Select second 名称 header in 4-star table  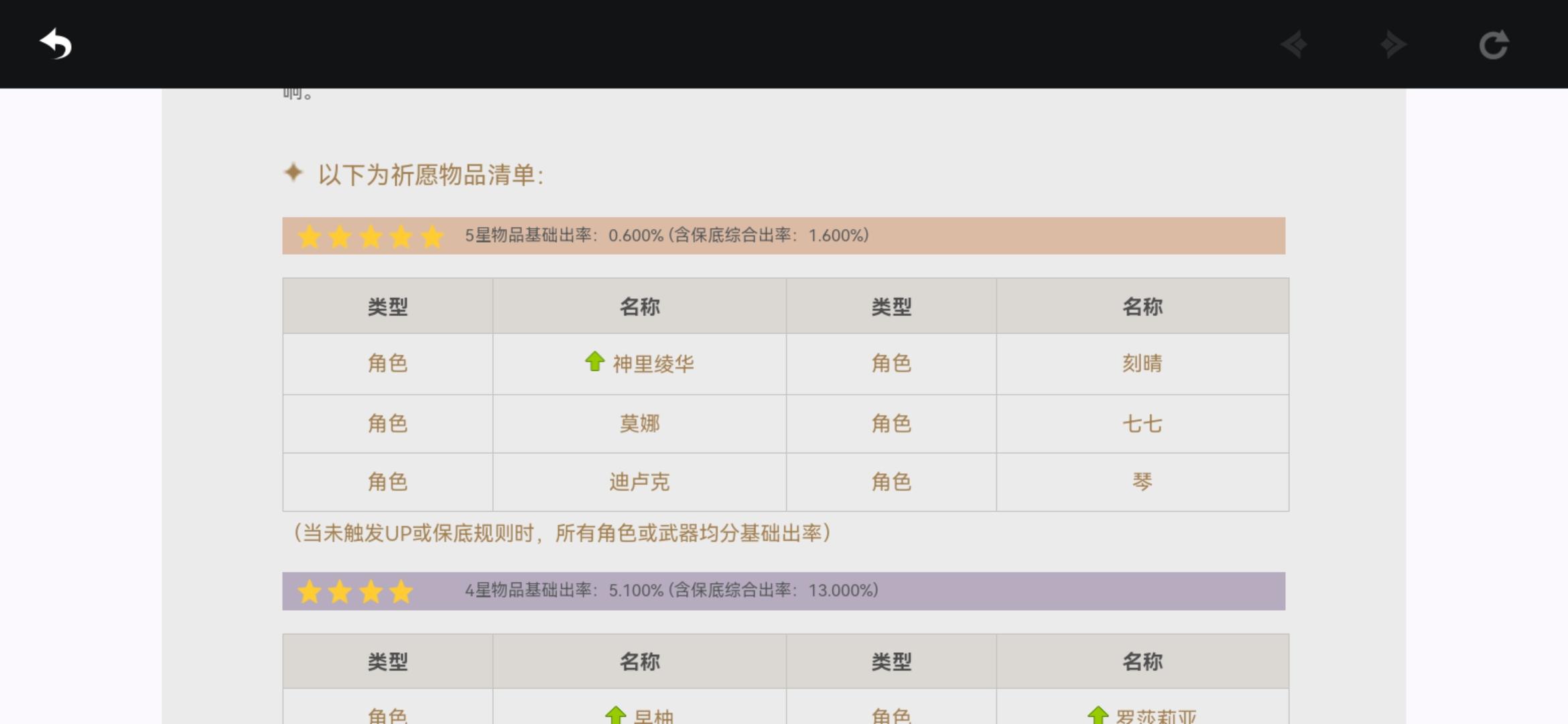1142,662
